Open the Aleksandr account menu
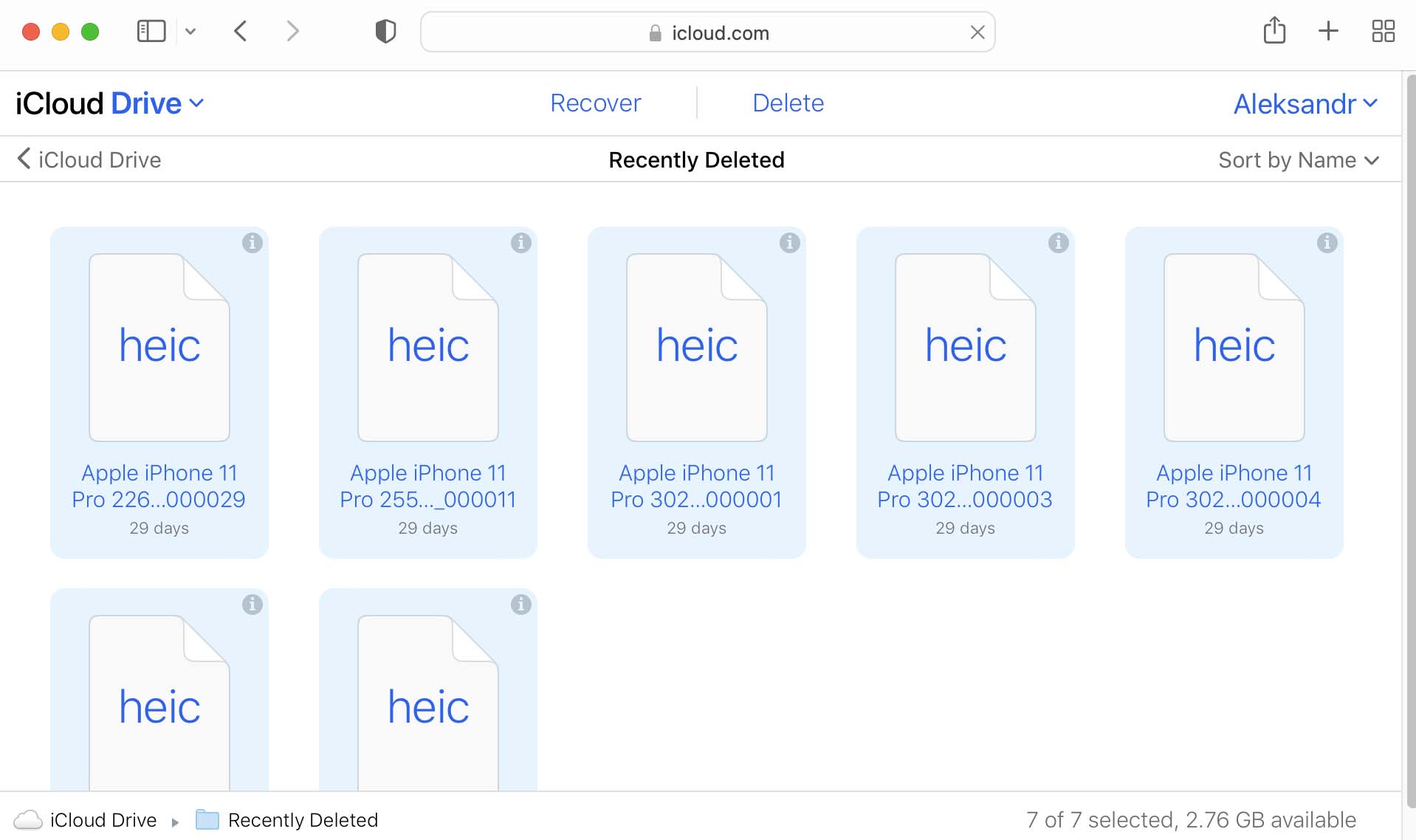1416x840 pixels. click(x=1305, y=104)
